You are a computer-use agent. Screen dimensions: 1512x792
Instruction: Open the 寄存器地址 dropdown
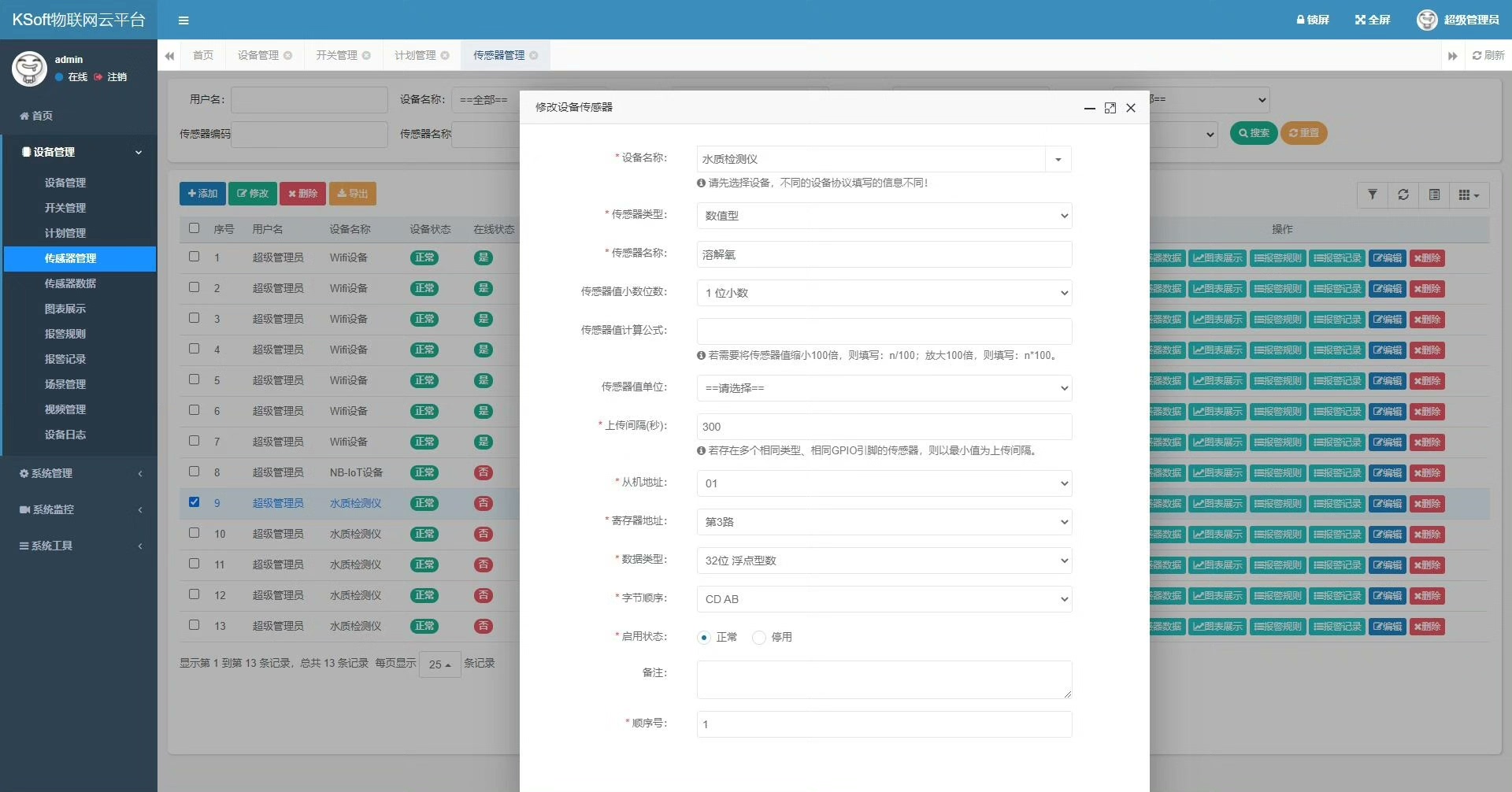pos(884,522)
